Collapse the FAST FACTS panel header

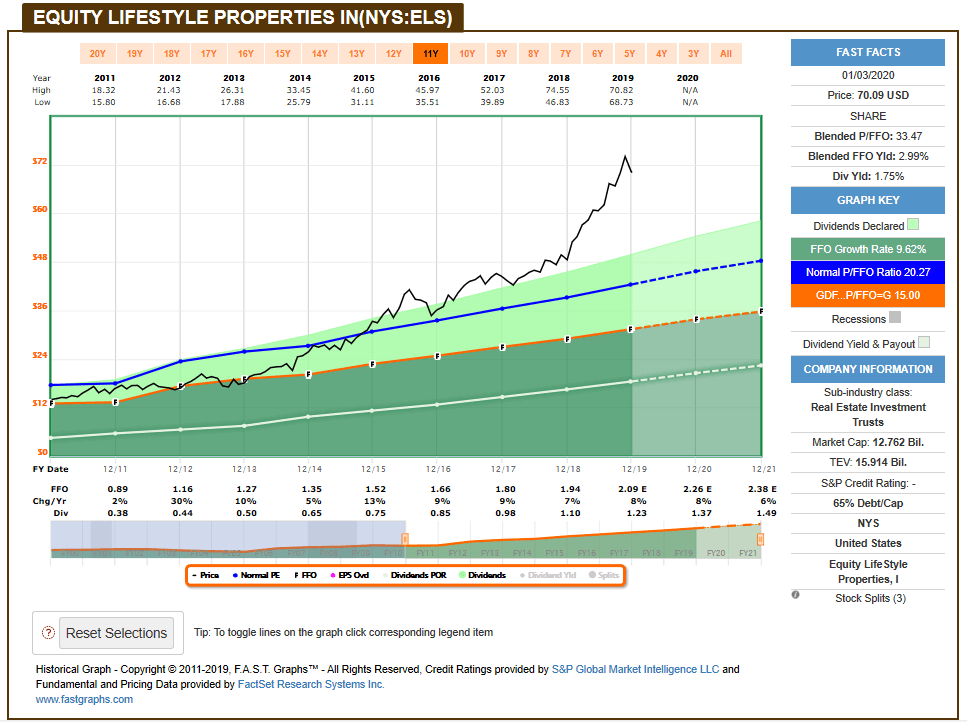[x=867, y=52]
